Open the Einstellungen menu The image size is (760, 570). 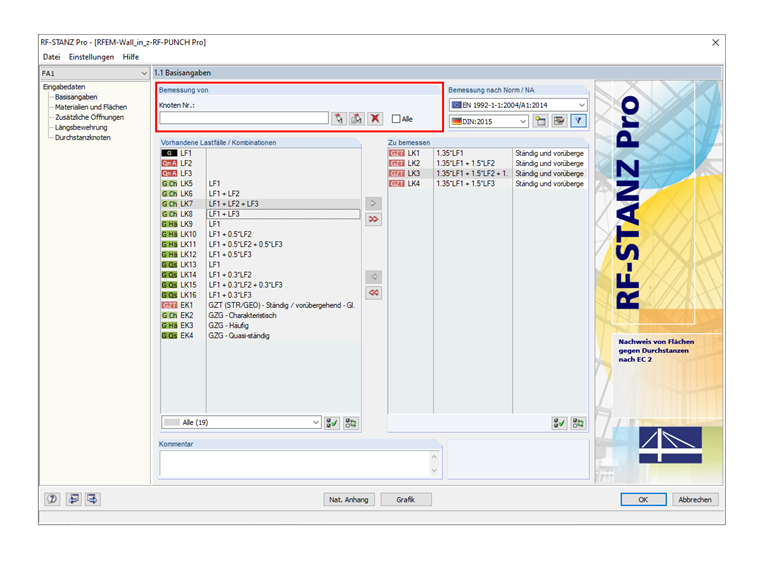pos(91,57)
